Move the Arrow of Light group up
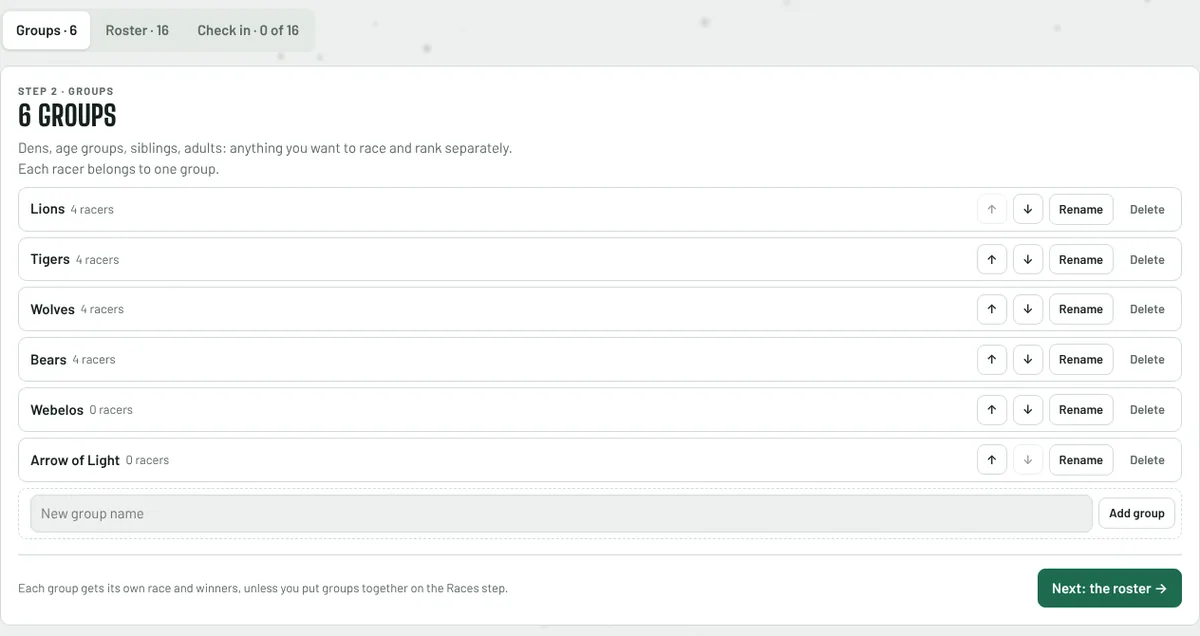Viewport: 1200px width, 636px height. coord(992,460)
